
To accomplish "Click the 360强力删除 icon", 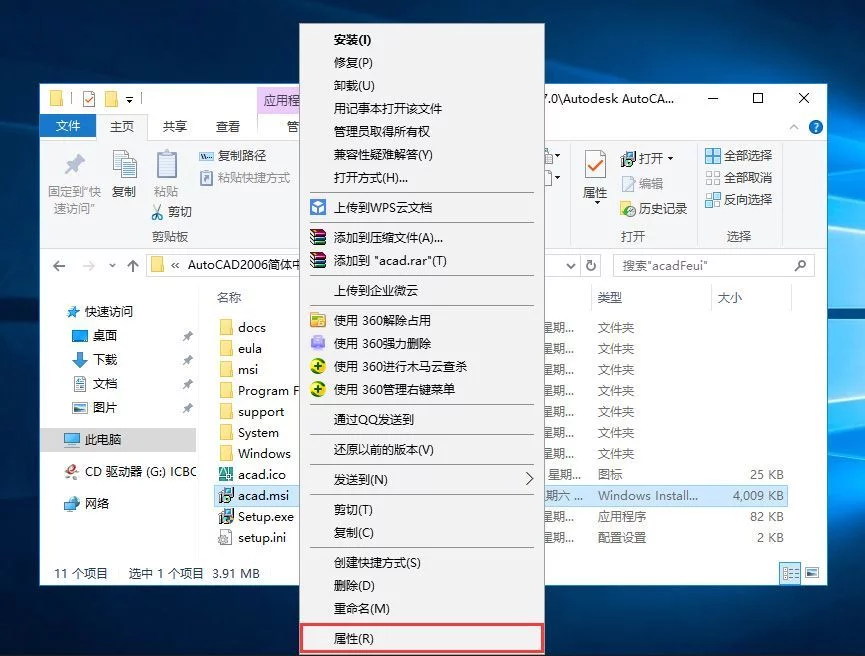I will (x=318, y=343).
